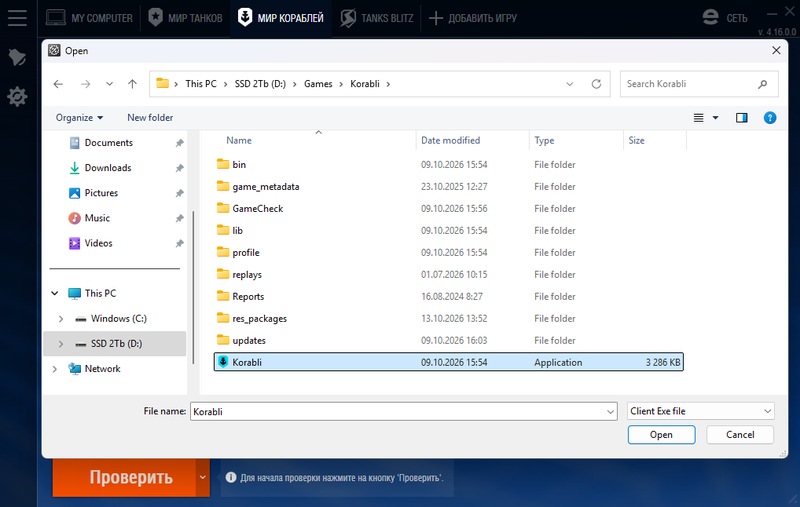Collapse the This PC tree node
Viewport: 800px width, 507px height.
pyautogui.click(x=55, y=293)
